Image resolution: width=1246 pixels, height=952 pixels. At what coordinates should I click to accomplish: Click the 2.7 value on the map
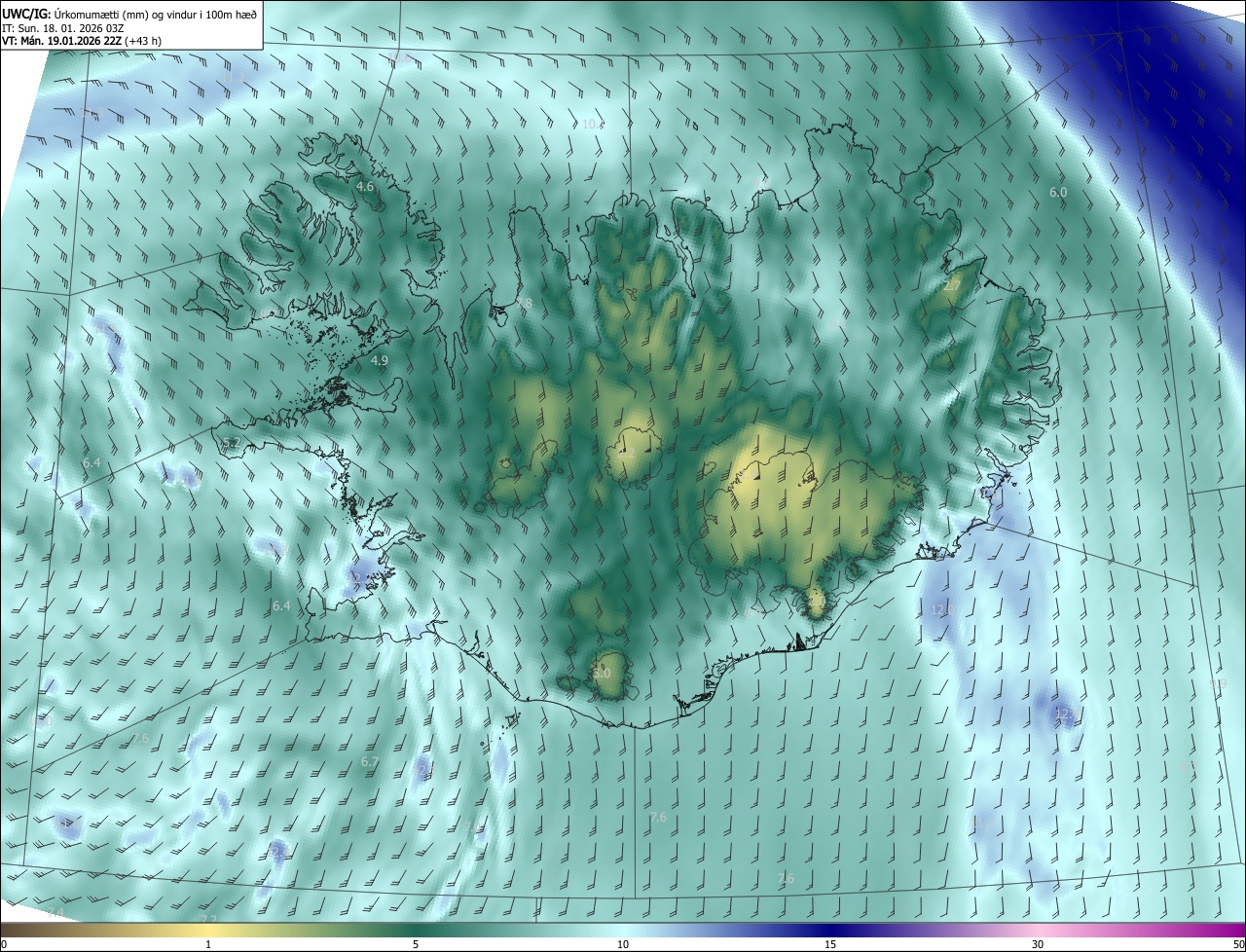click(x=952, y=285)
